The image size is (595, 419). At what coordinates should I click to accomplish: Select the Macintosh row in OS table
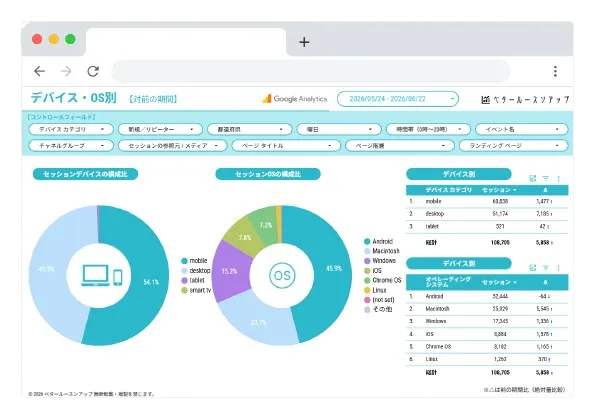pos(487,309)
